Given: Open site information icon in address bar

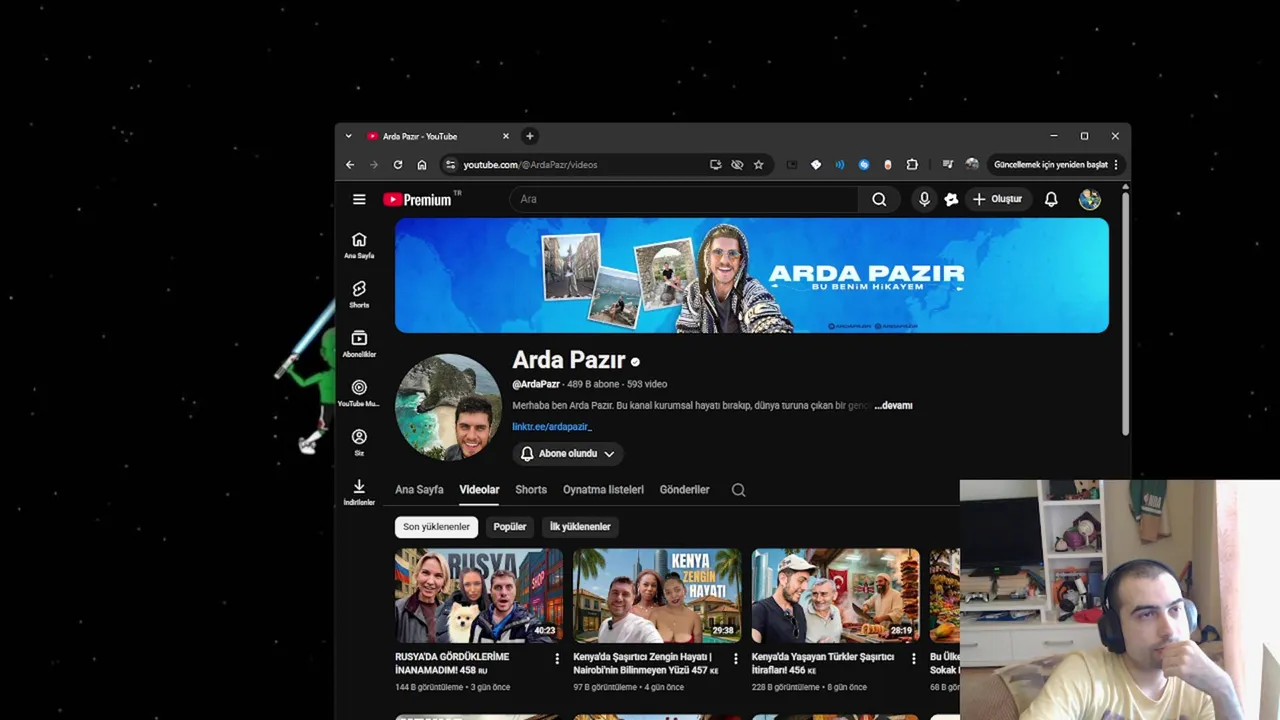Looking at the screenshot, I should coord(450,165).
